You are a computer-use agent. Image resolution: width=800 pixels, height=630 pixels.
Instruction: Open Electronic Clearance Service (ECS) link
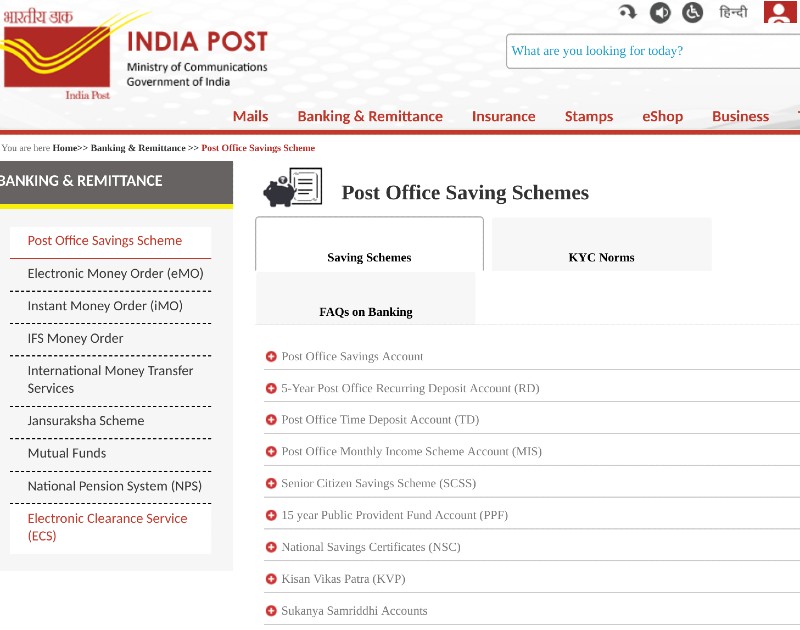pyautogui.click(x=108, y=527)
